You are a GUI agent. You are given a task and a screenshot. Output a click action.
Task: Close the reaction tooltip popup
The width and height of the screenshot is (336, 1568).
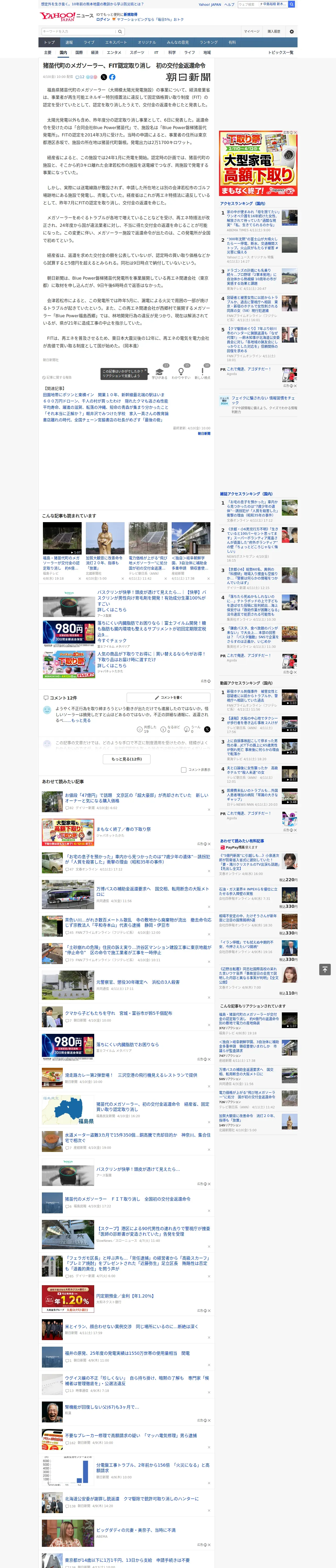click(146, 371)
